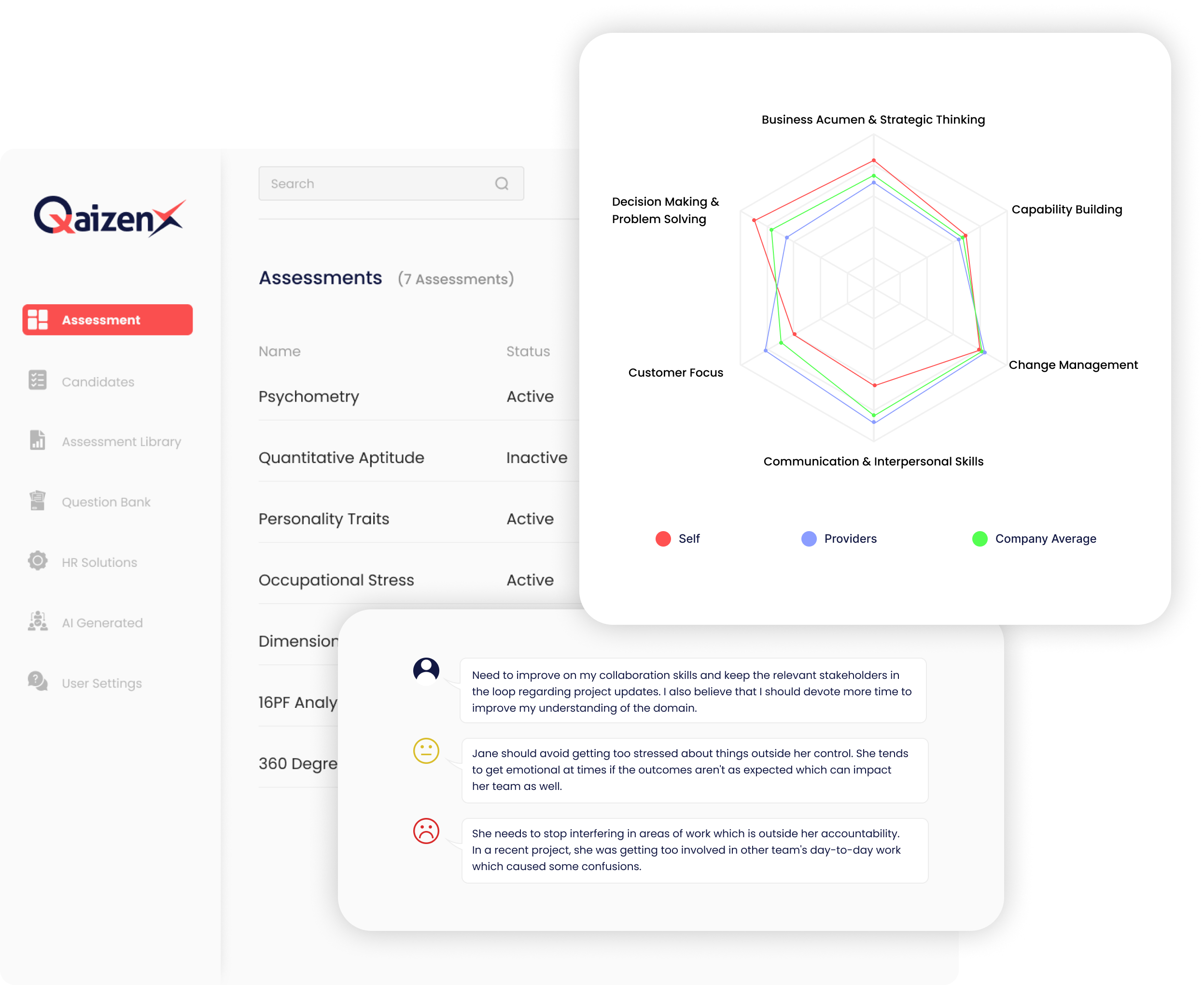This screenshot has height=985, width=1204.
Task: Open the Psychometry assessment row
Action: coord(308,396)
